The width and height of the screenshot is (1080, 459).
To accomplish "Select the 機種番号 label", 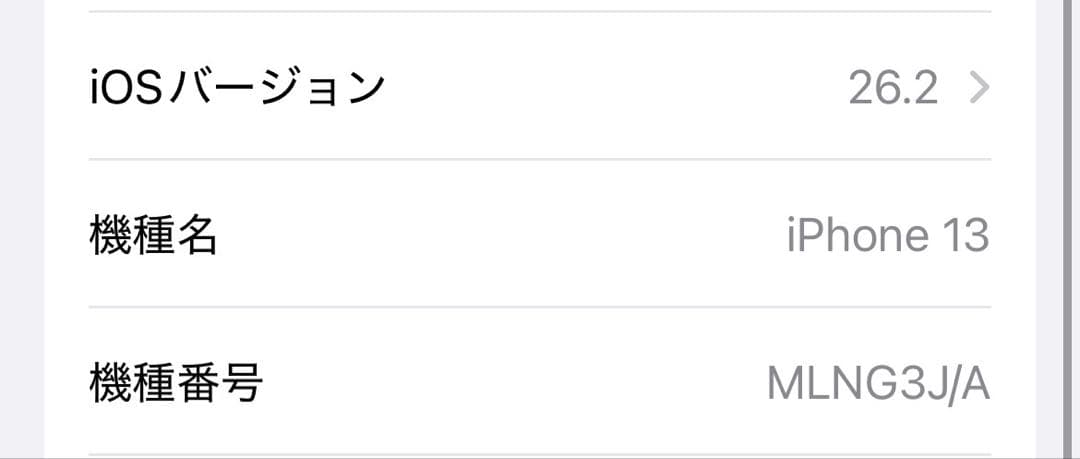I will (176, 383).
